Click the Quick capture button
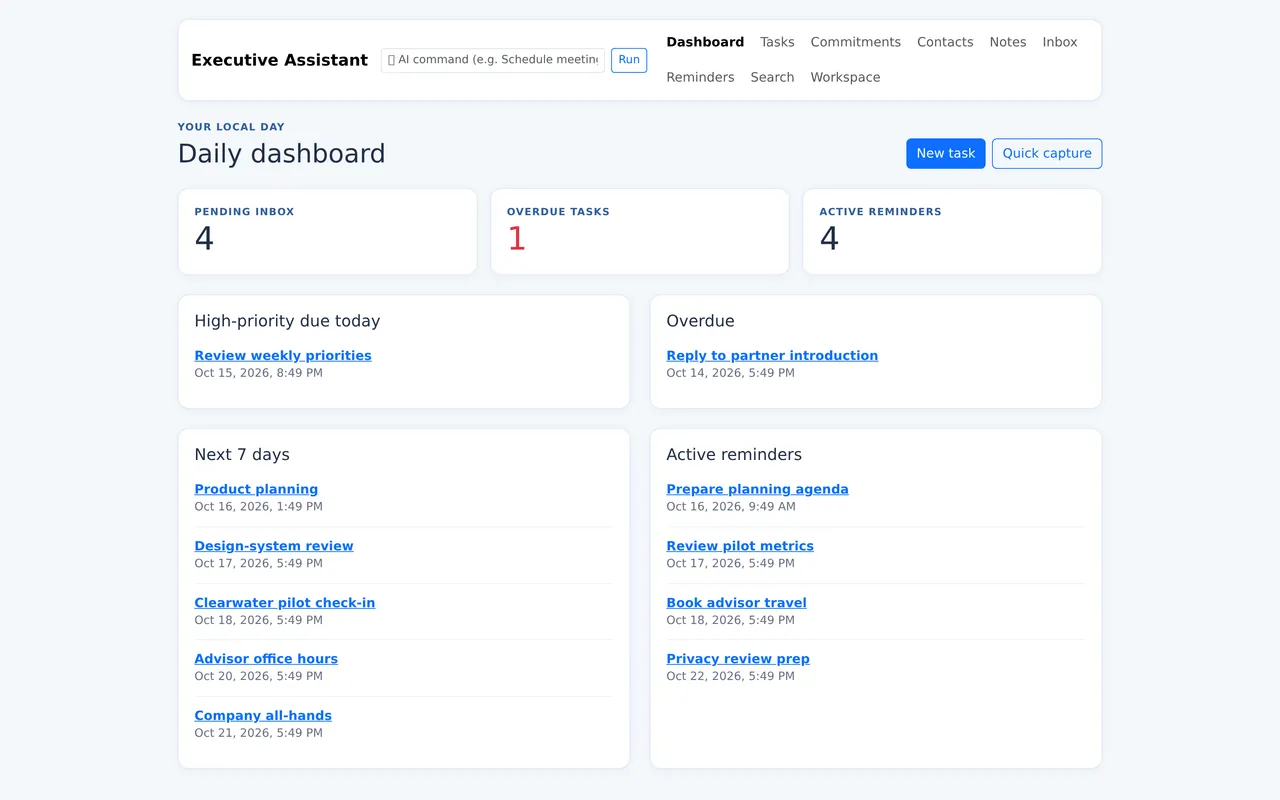Screen dimensions: 1280x800 (x=1047, y=153)
